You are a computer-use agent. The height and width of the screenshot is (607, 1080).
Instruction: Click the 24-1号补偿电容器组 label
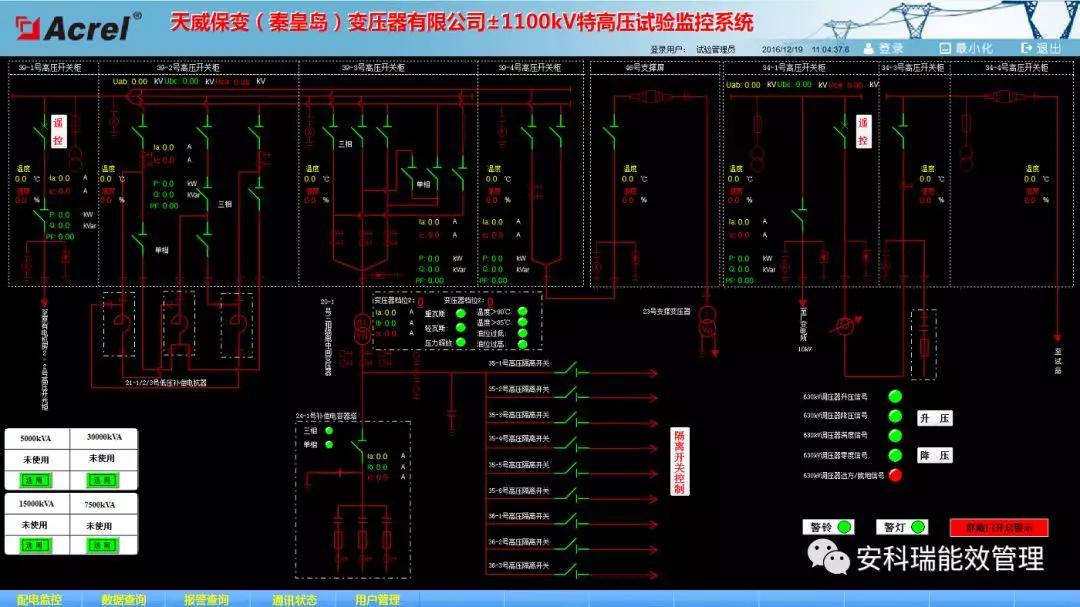point(326,416)
